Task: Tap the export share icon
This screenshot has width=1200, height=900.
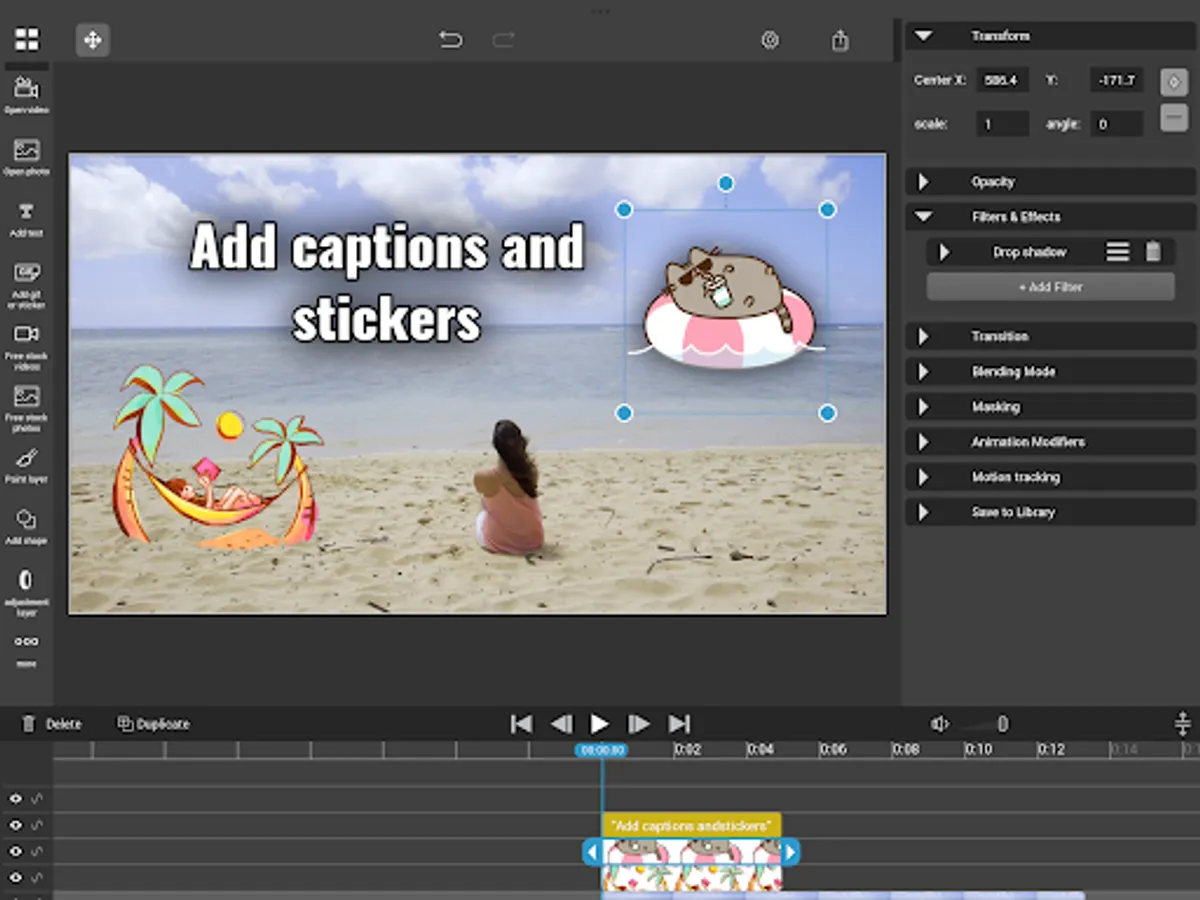Action: click(840, 40)
